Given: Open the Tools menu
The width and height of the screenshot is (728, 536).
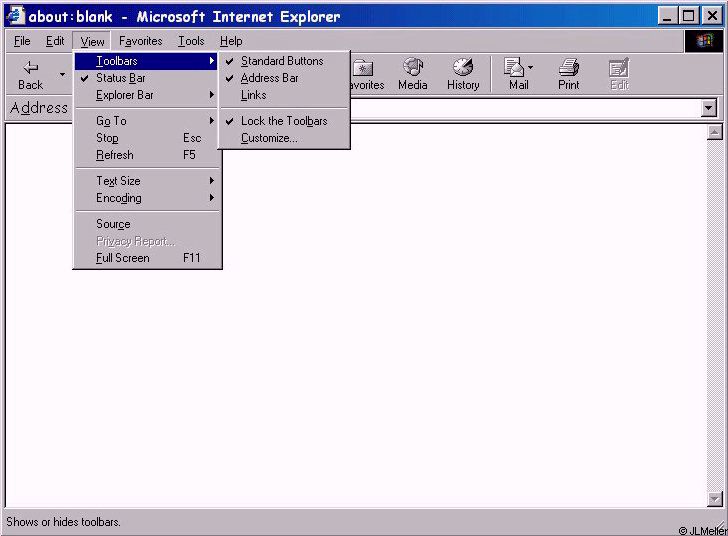Looking at the screenshot, I should pos(191,41).
